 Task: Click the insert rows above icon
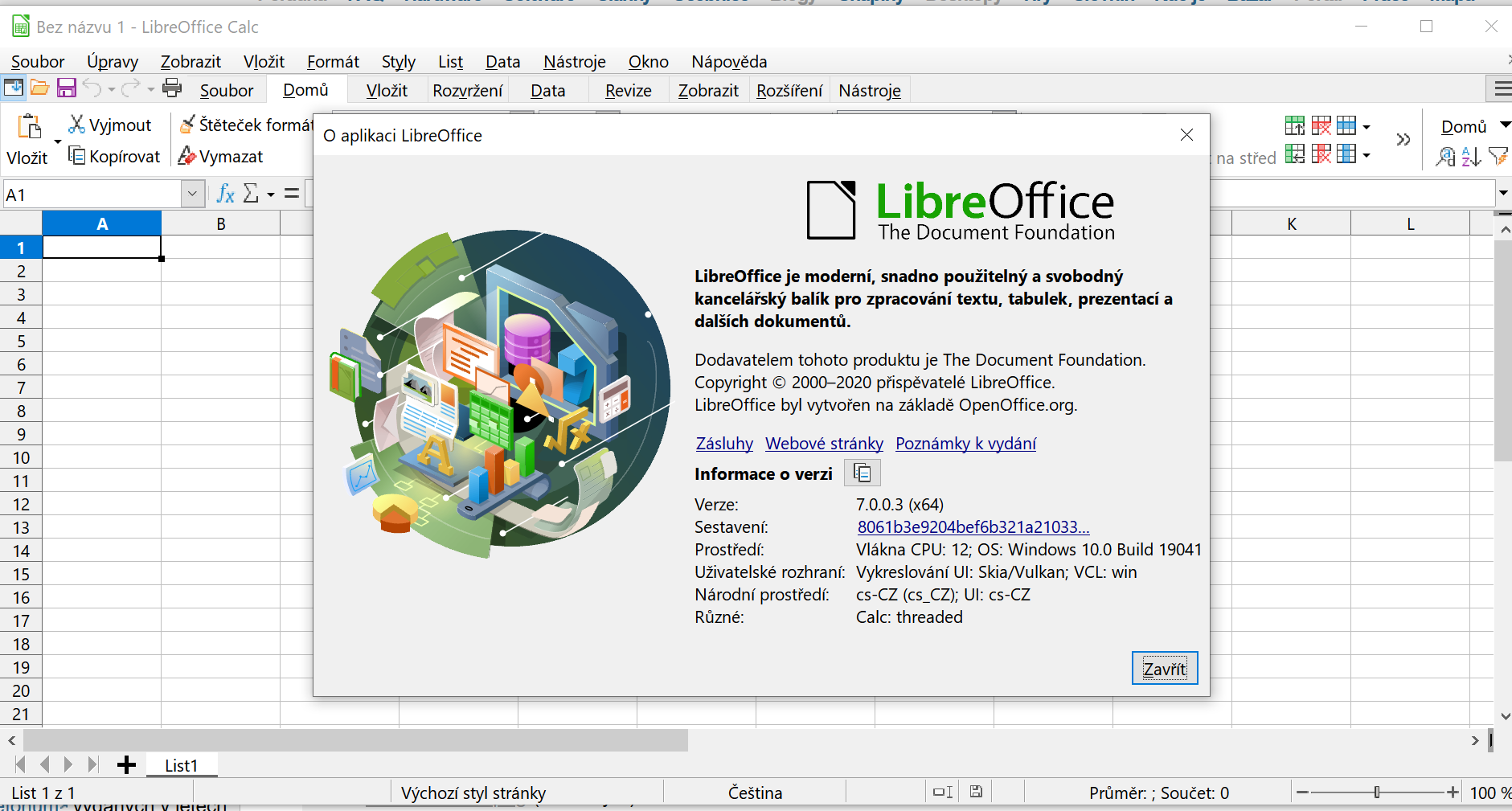tap(1295, 125)
